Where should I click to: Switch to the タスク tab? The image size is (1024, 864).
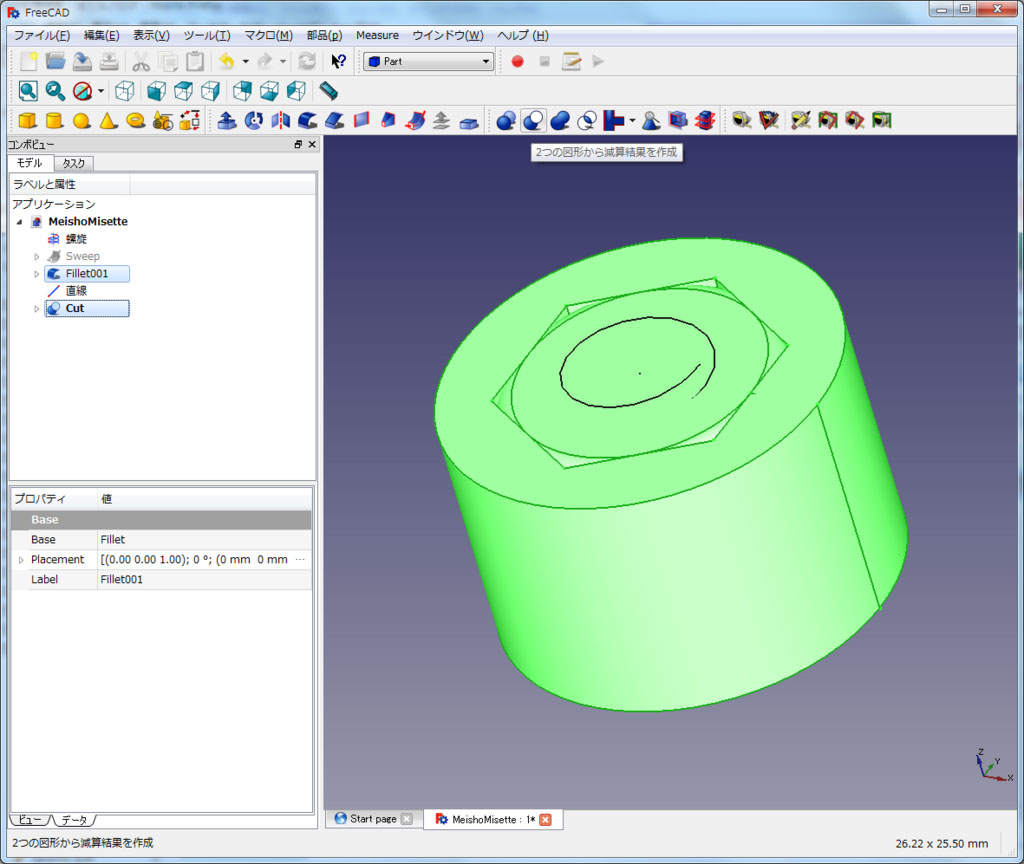pos(73,163)
